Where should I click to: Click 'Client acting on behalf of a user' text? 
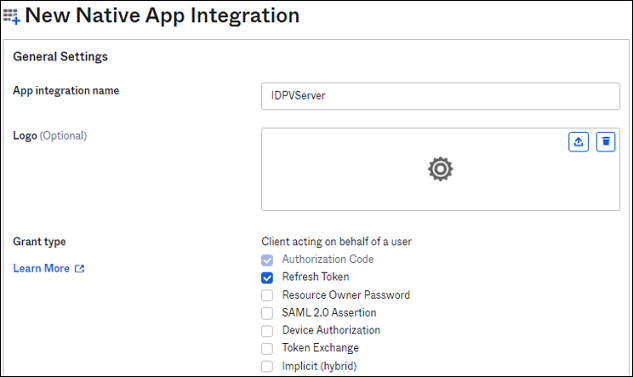click(x=337, y=241)
